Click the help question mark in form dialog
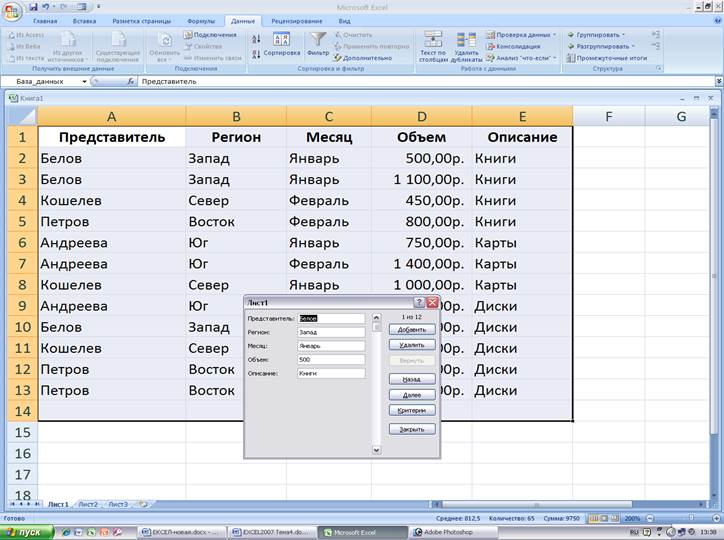This screenshot has height=540, width=724. pos(419,301)
